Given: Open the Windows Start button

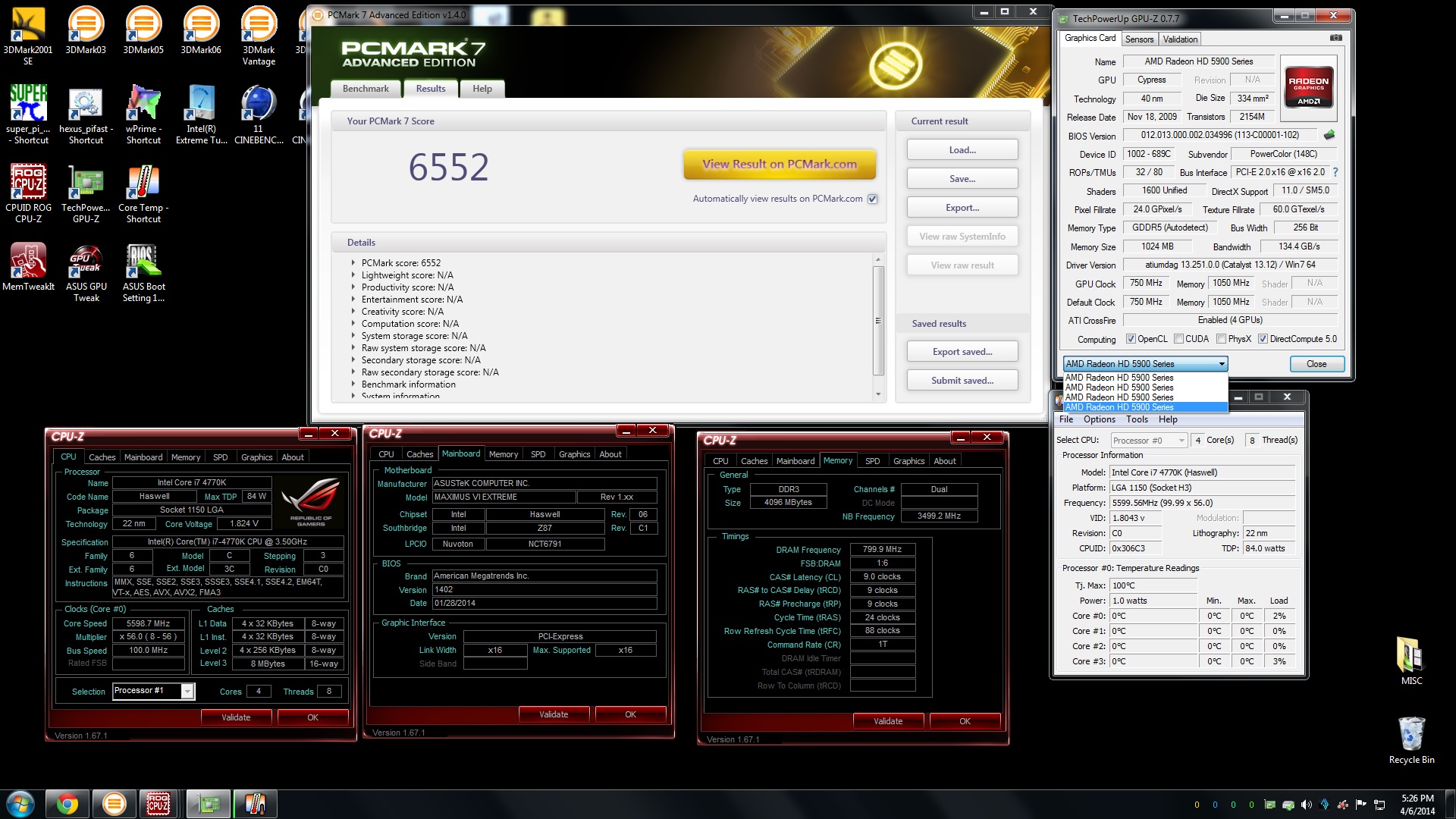Looking at the screenshot, I should tap(20, 804).
